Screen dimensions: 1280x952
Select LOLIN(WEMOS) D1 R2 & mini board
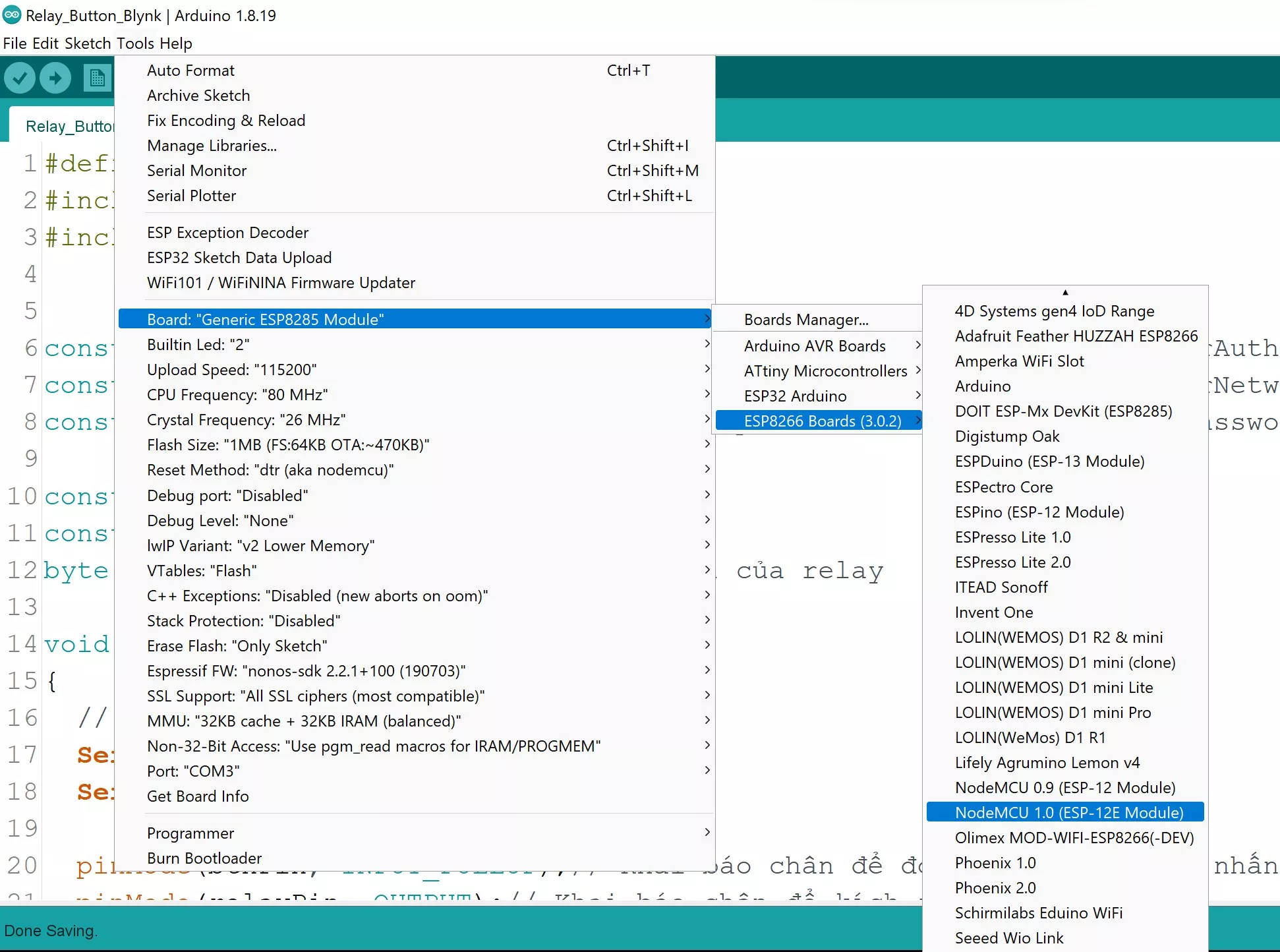(1065, 638)
